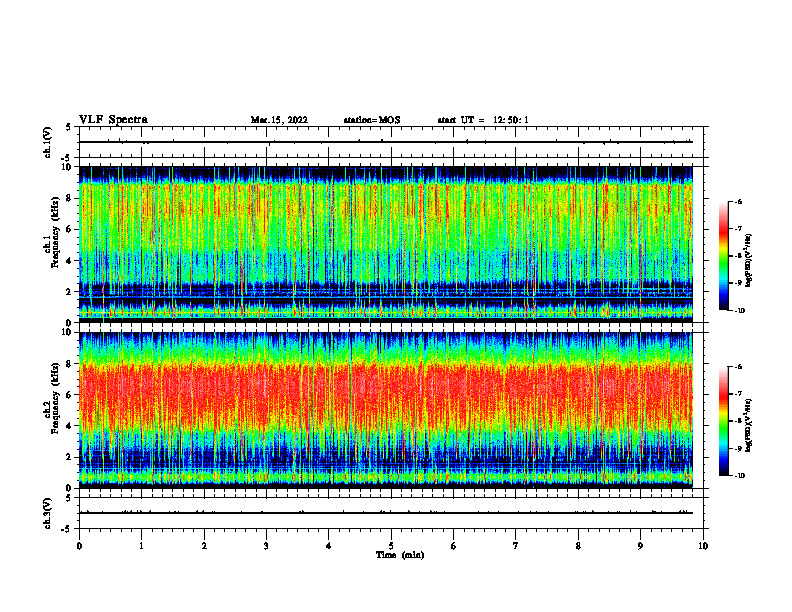Image resolution: width=792 pixels, height=612 pixels.
Task: Click the "Time (min)" axis label
Action: [400, 555]
